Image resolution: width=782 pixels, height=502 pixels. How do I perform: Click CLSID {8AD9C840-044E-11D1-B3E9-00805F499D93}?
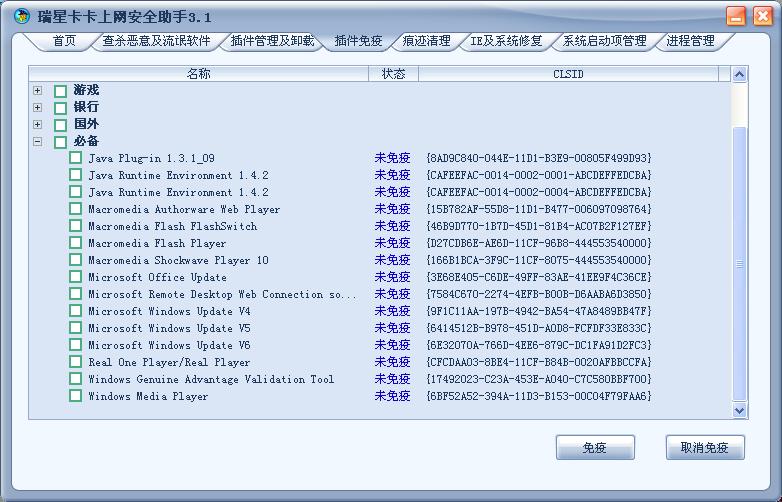[x=539, y=158]
